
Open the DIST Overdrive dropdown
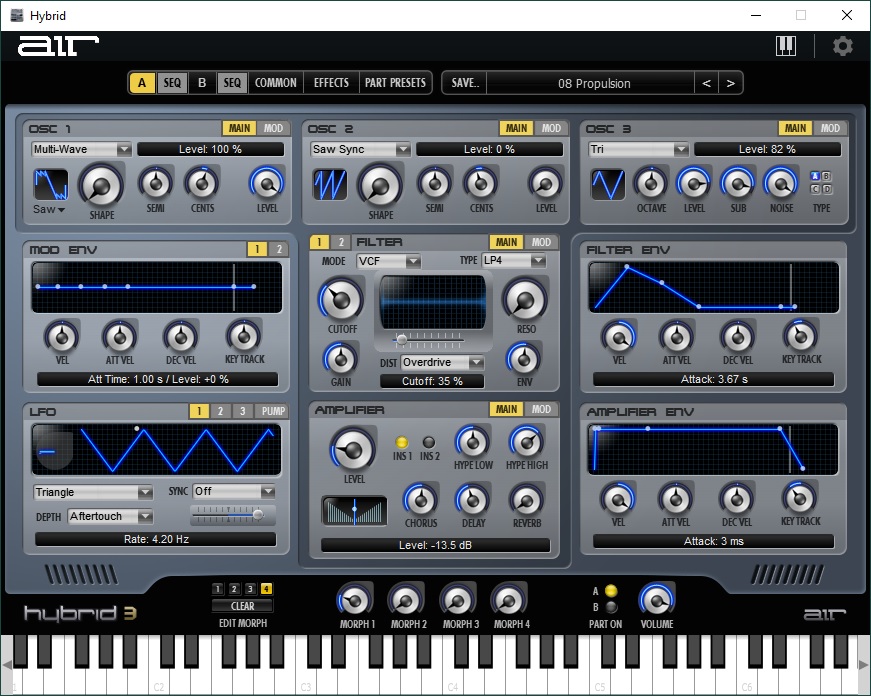(x=442, y=362)
